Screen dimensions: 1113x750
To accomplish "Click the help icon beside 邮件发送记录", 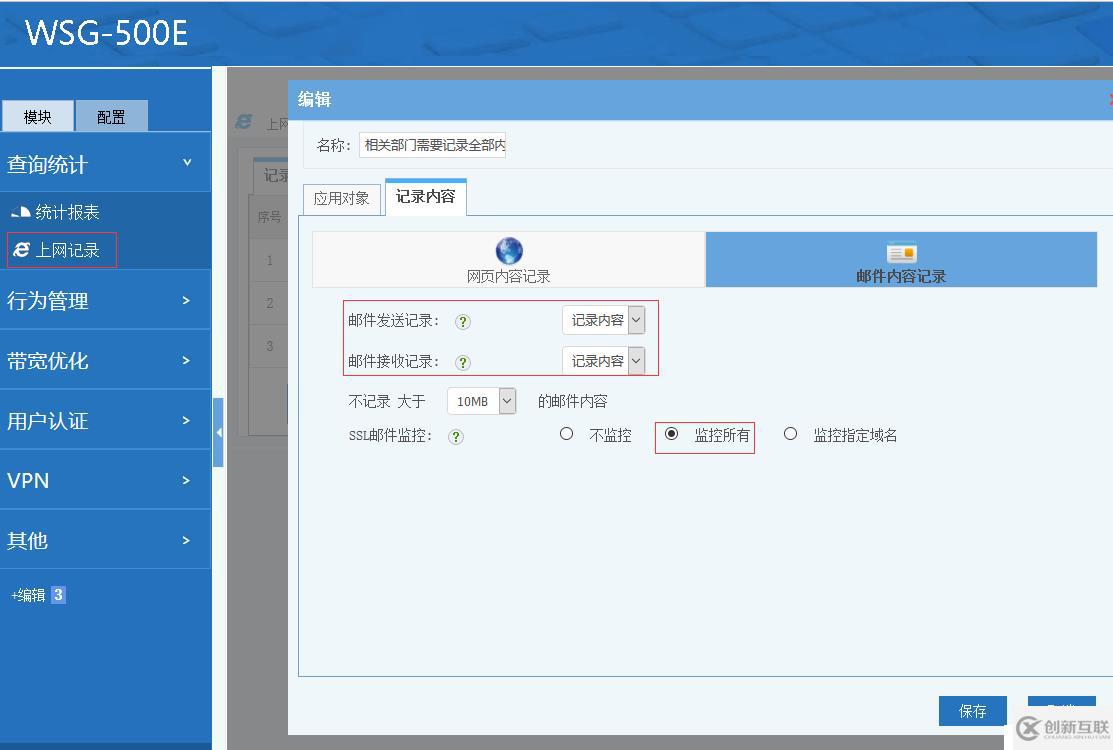I will tap(463, 321).
